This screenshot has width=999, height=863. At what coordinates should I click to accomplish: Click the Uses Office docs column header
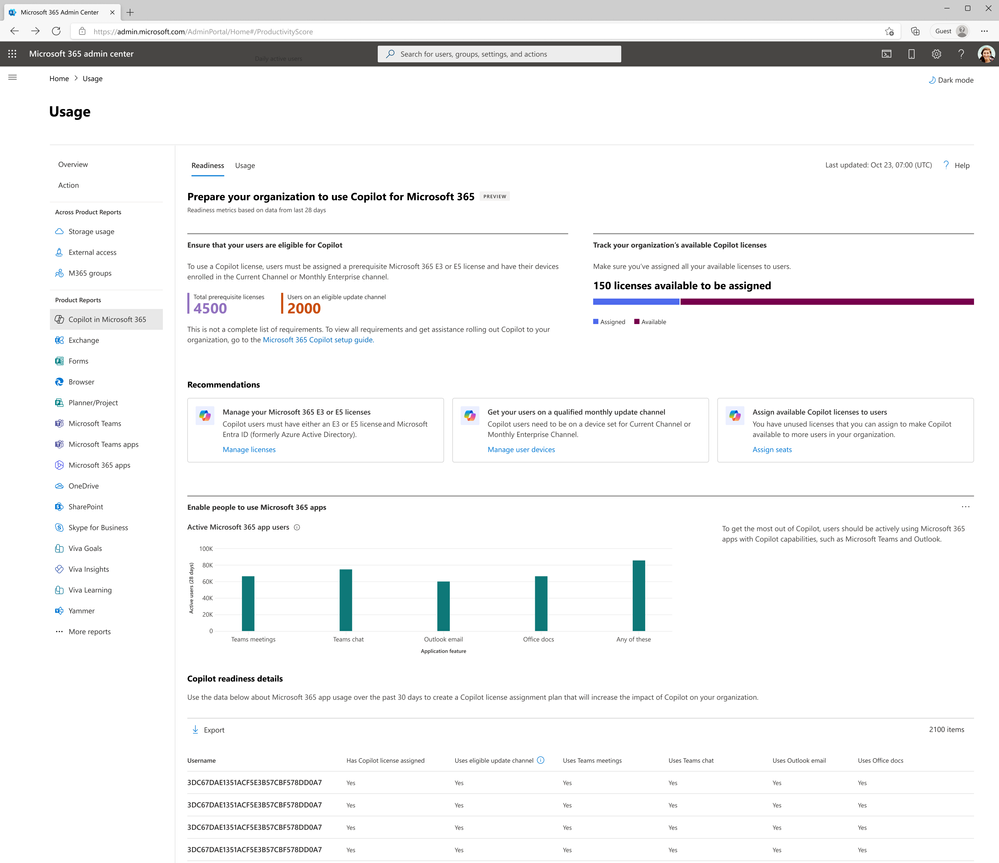pos(880,760)
